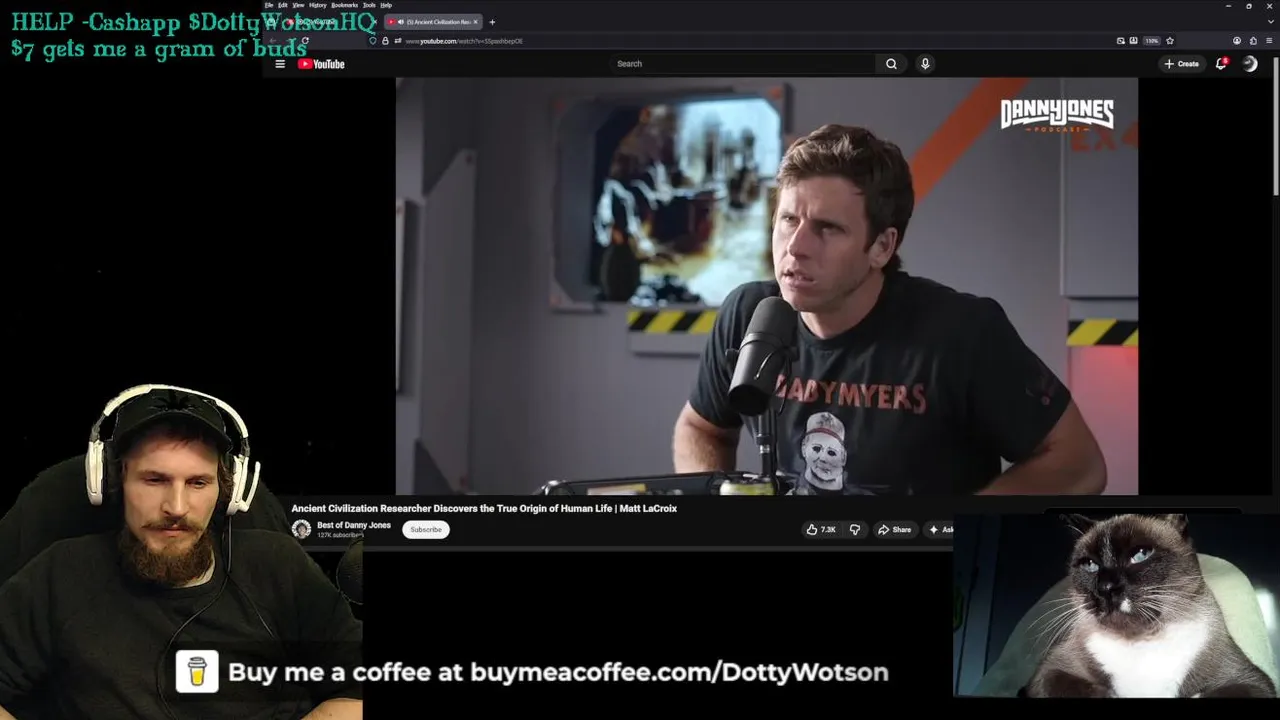The height and width of the screenshot is (720, 1280).
Task: Share the video via the Share button
Action: click(x=894, y=530)
